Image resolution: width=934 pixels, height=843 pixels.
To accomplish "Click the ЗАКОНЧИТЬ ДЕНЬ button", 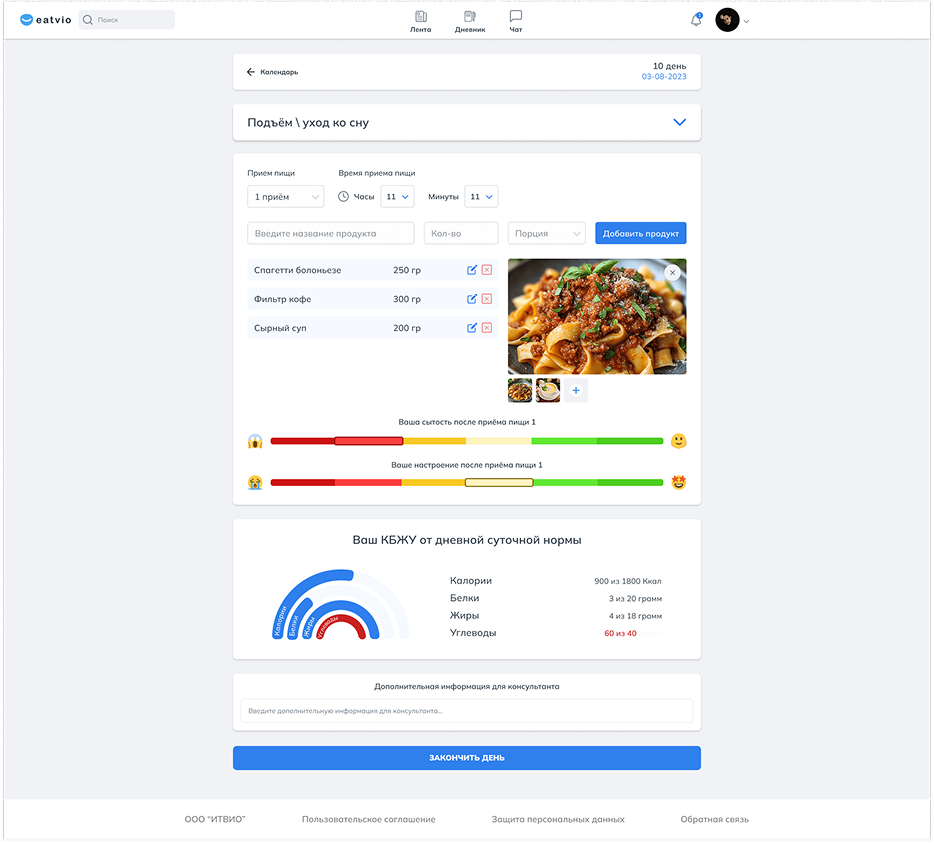I will (x=466, y=758).
